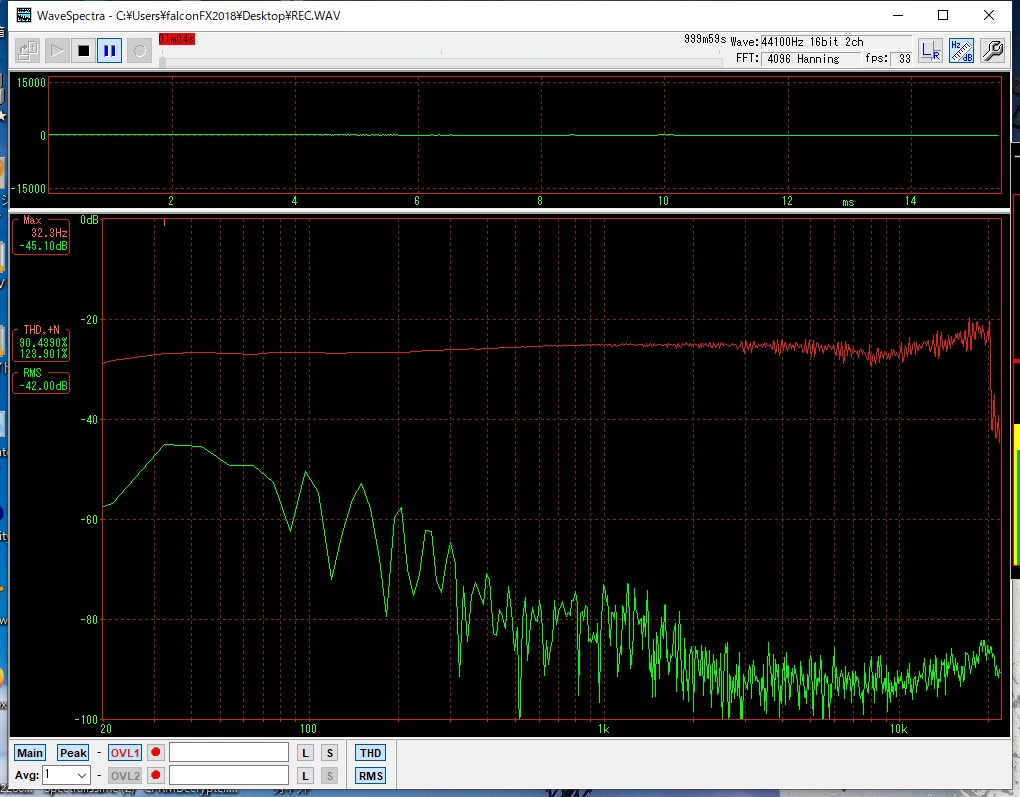Click the open file icon in toolbar
The width and height of the screenshot is (1020, 797).
pos(28,50)
